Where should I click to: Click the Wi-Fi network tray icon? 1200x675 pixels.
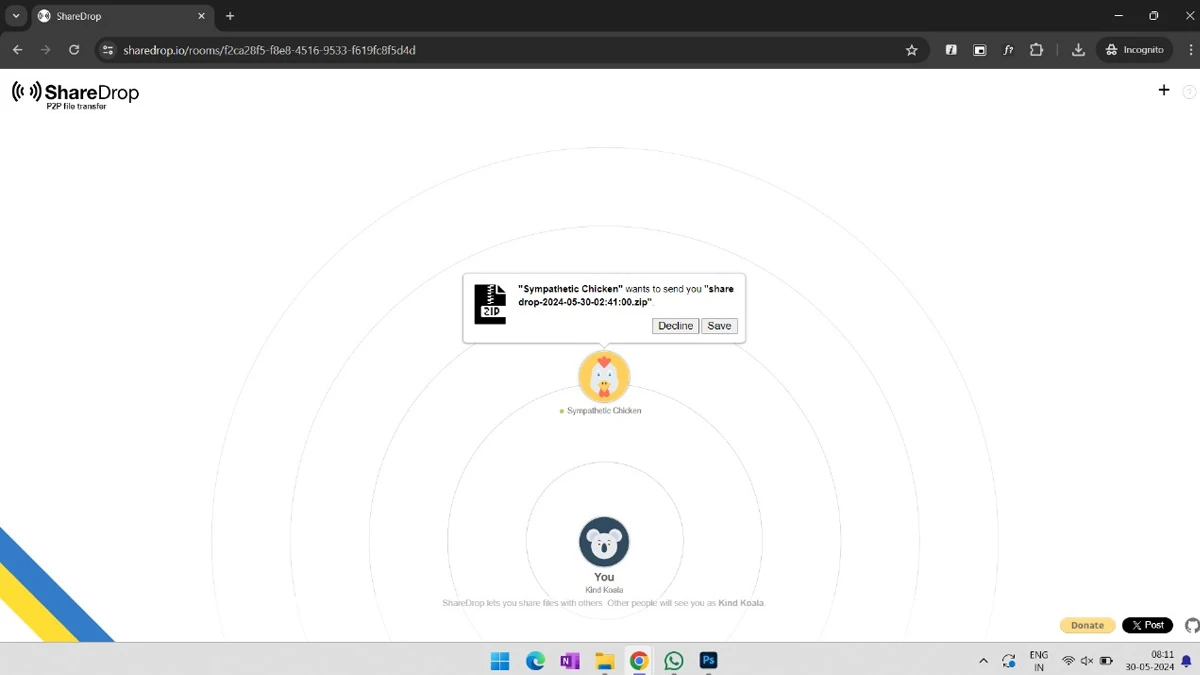(1068, 661)
